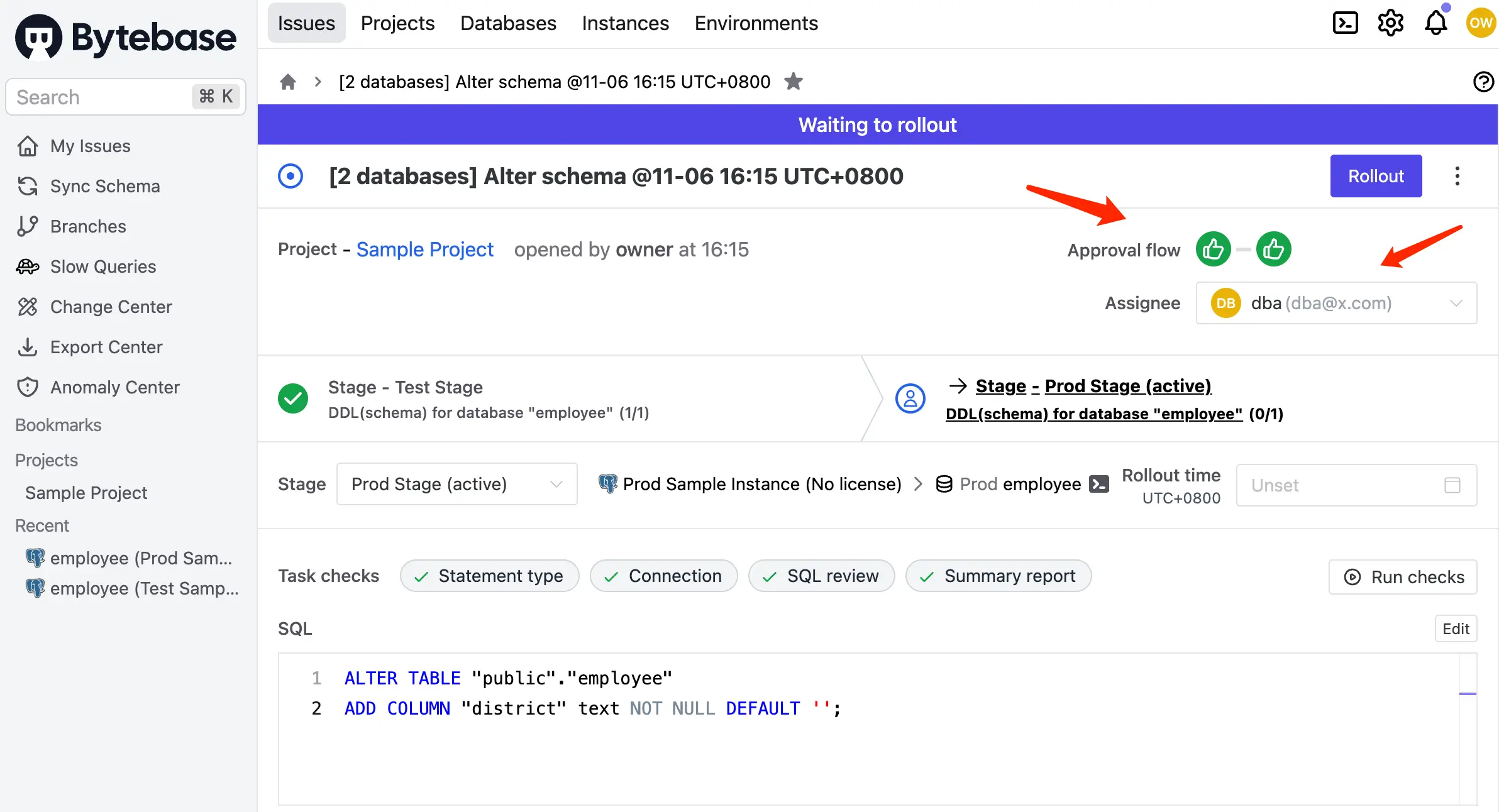The width and height of the screenshot is (1499, 812).
Task: Open Statement type task check
Action: [x=489, y=576]
